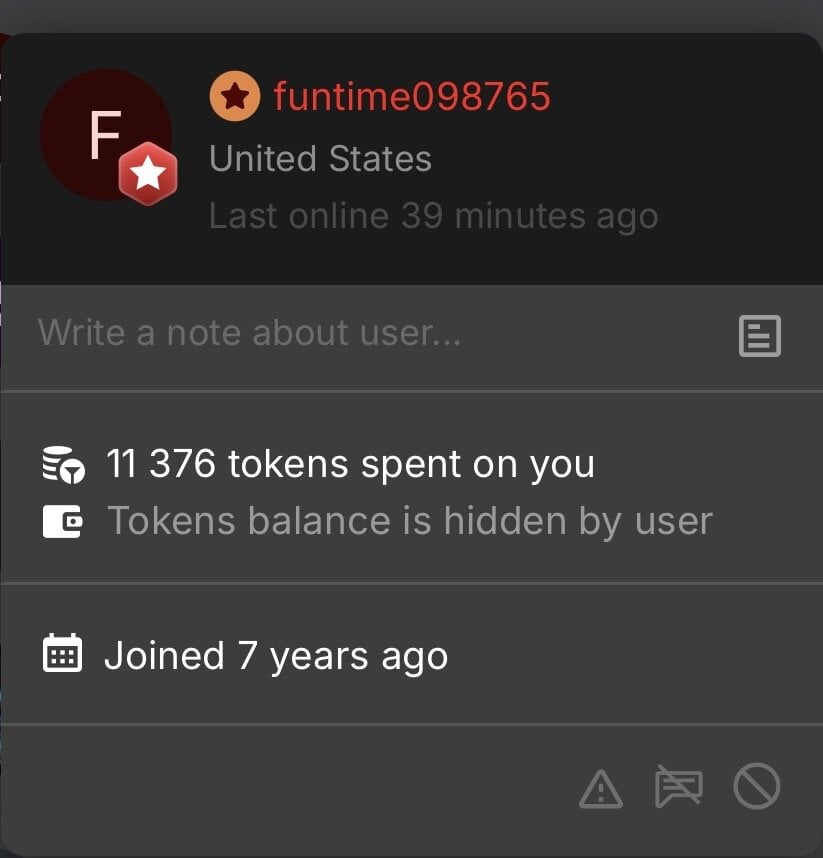Click the '11 376' token amount number
823x858 pixels.
pyautogui.click(x=162, y=464)
